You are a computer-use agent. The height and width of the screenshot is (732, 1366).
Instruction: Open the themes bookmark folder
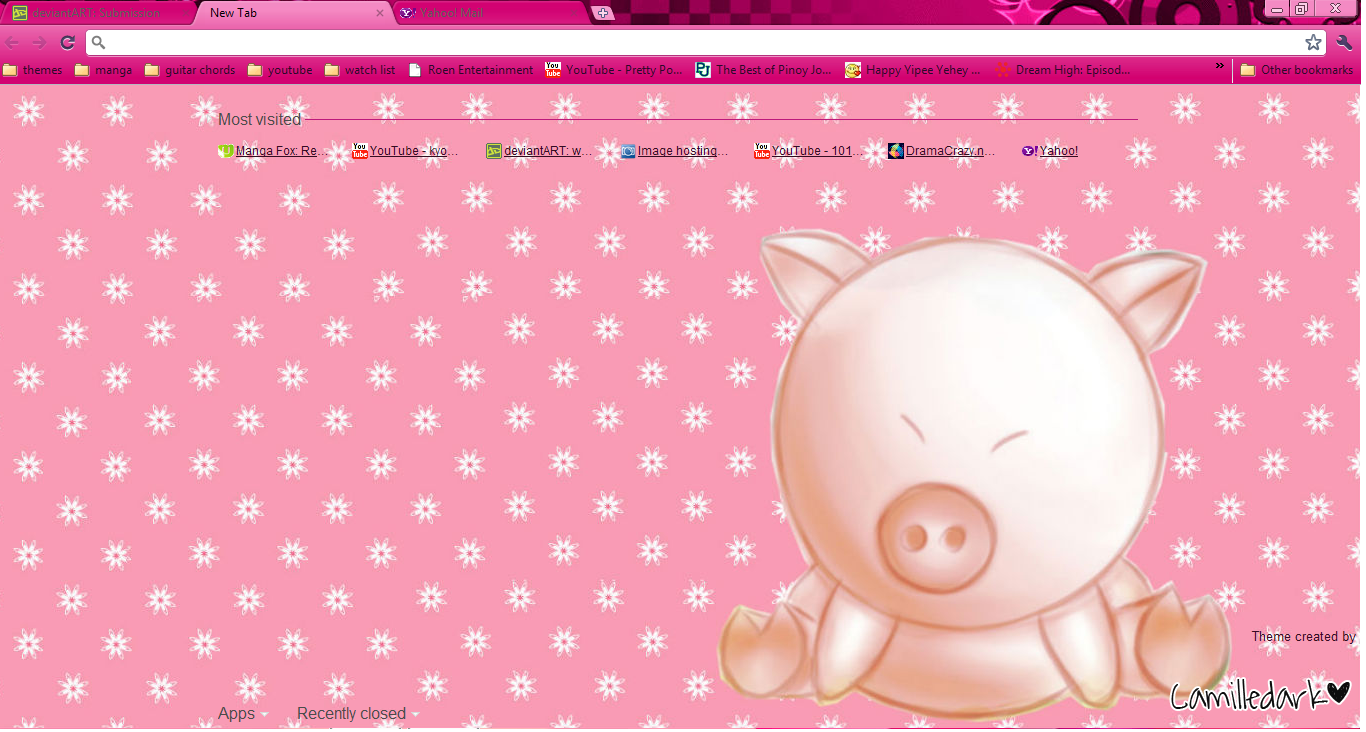click(33, 70)
